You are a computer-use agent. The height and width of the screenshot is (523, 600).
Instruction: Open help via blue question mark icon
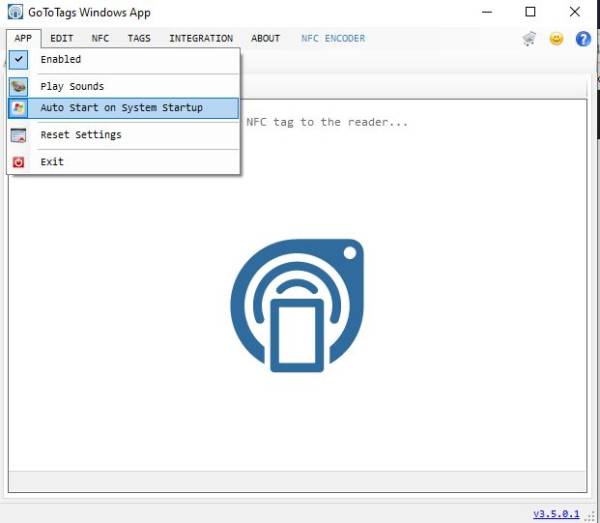583,39
